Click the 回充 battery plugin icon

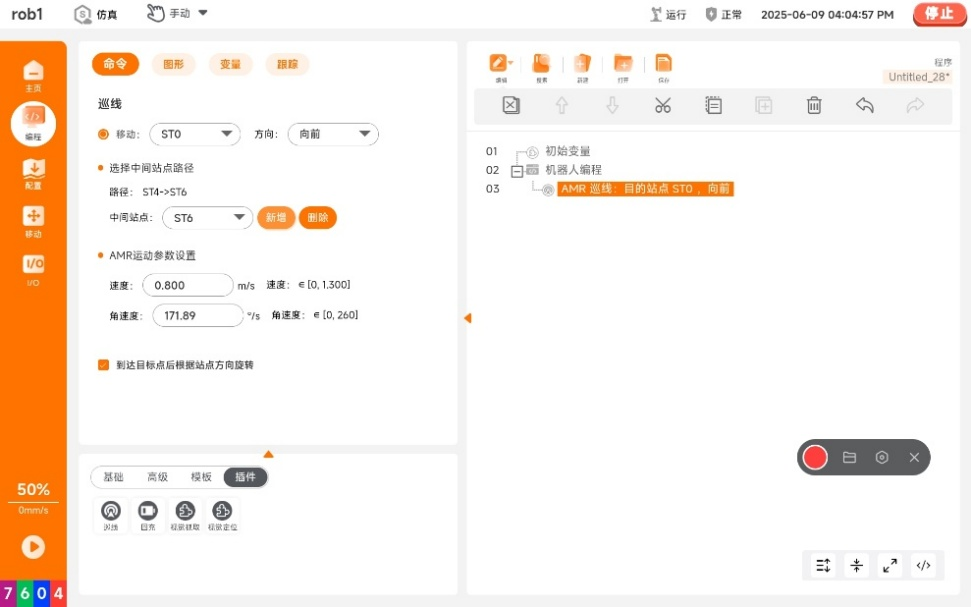[x=148, y=511]
